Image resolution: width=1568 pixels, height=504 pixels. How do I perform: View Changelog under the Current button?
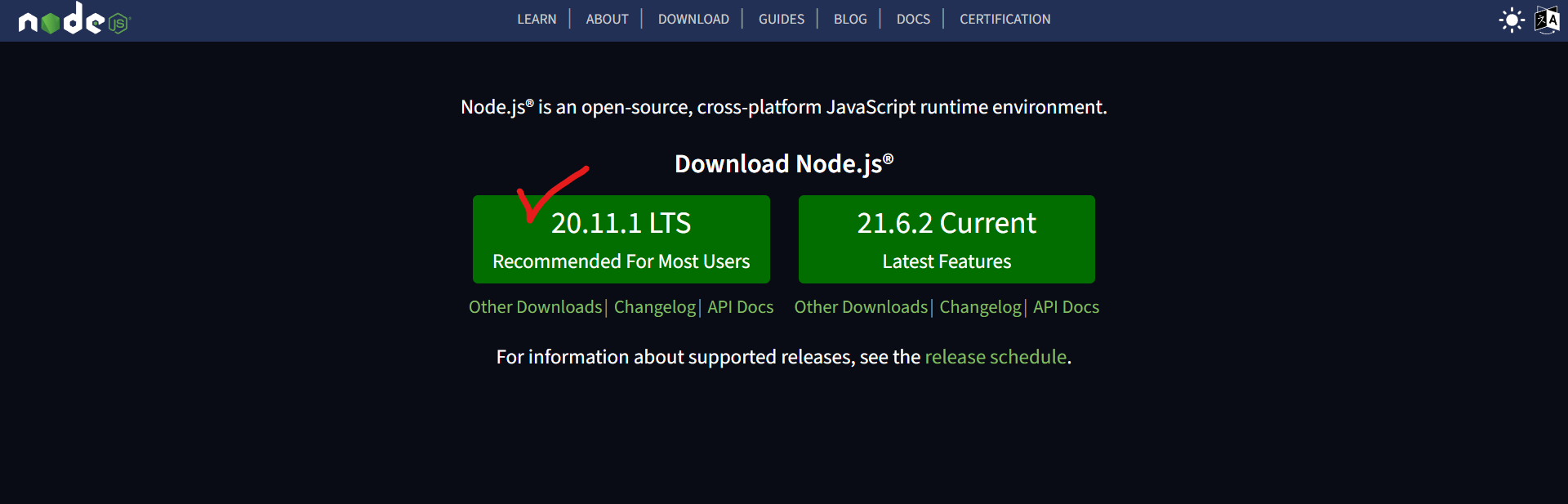click(x=980, y=307)
